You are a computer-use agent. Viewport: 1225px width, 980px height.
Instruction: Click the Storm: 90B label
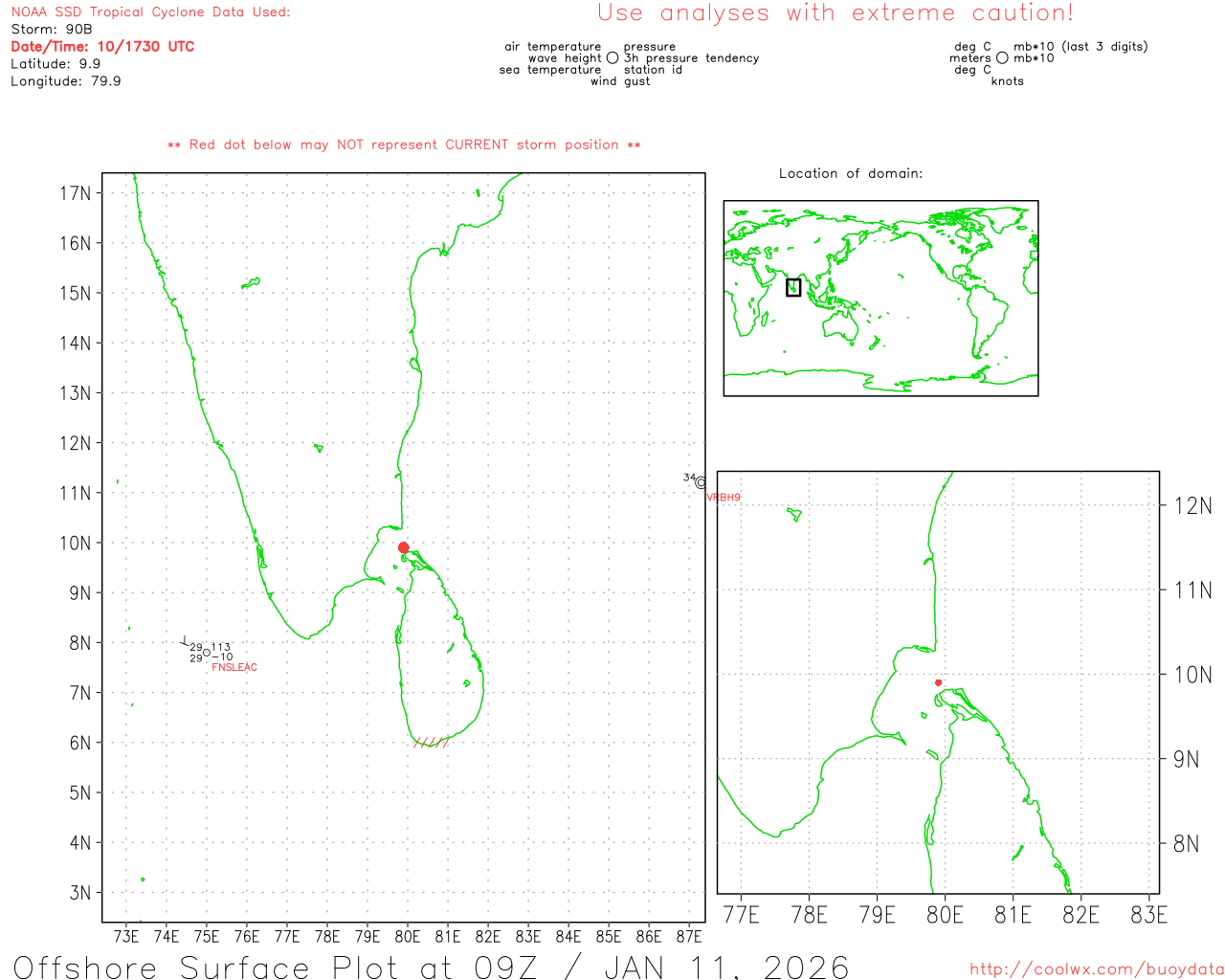(x=52, y=30)
